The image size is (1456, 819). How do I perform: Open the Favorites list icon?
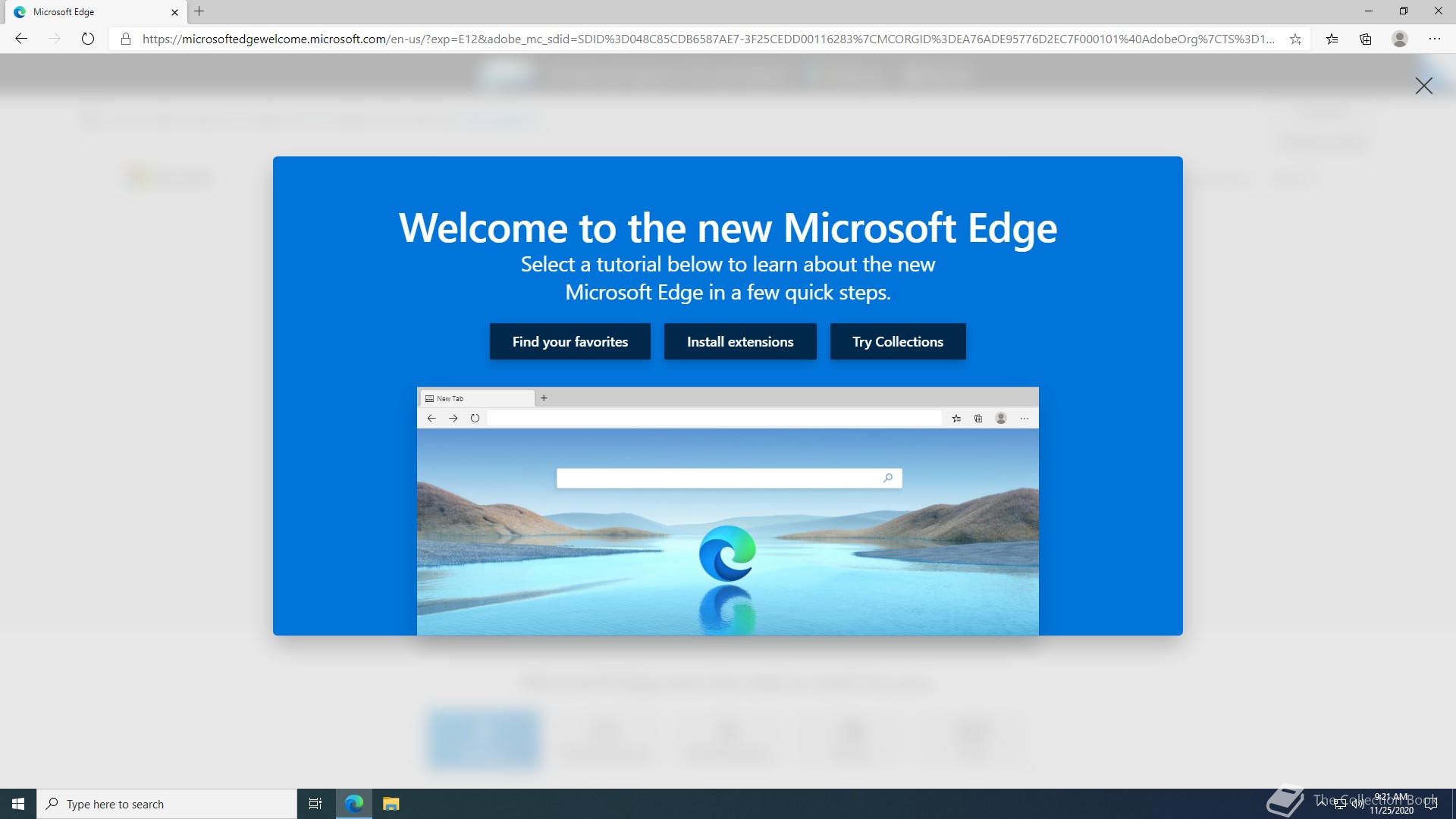(1332, 39)
